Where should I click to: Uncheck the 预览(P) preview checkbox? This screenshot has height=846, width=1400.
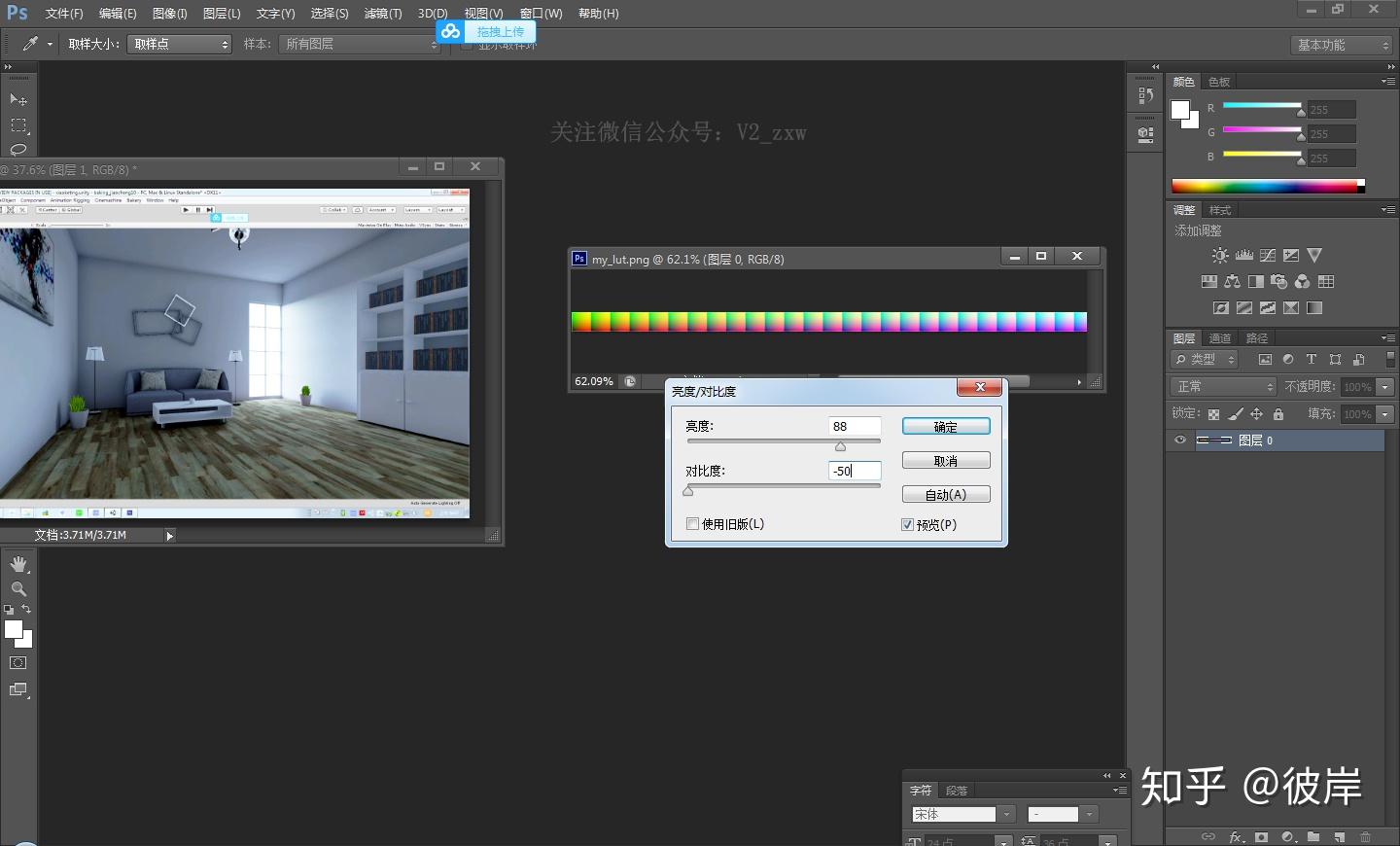pyautogui.click(x=907, y=525)
